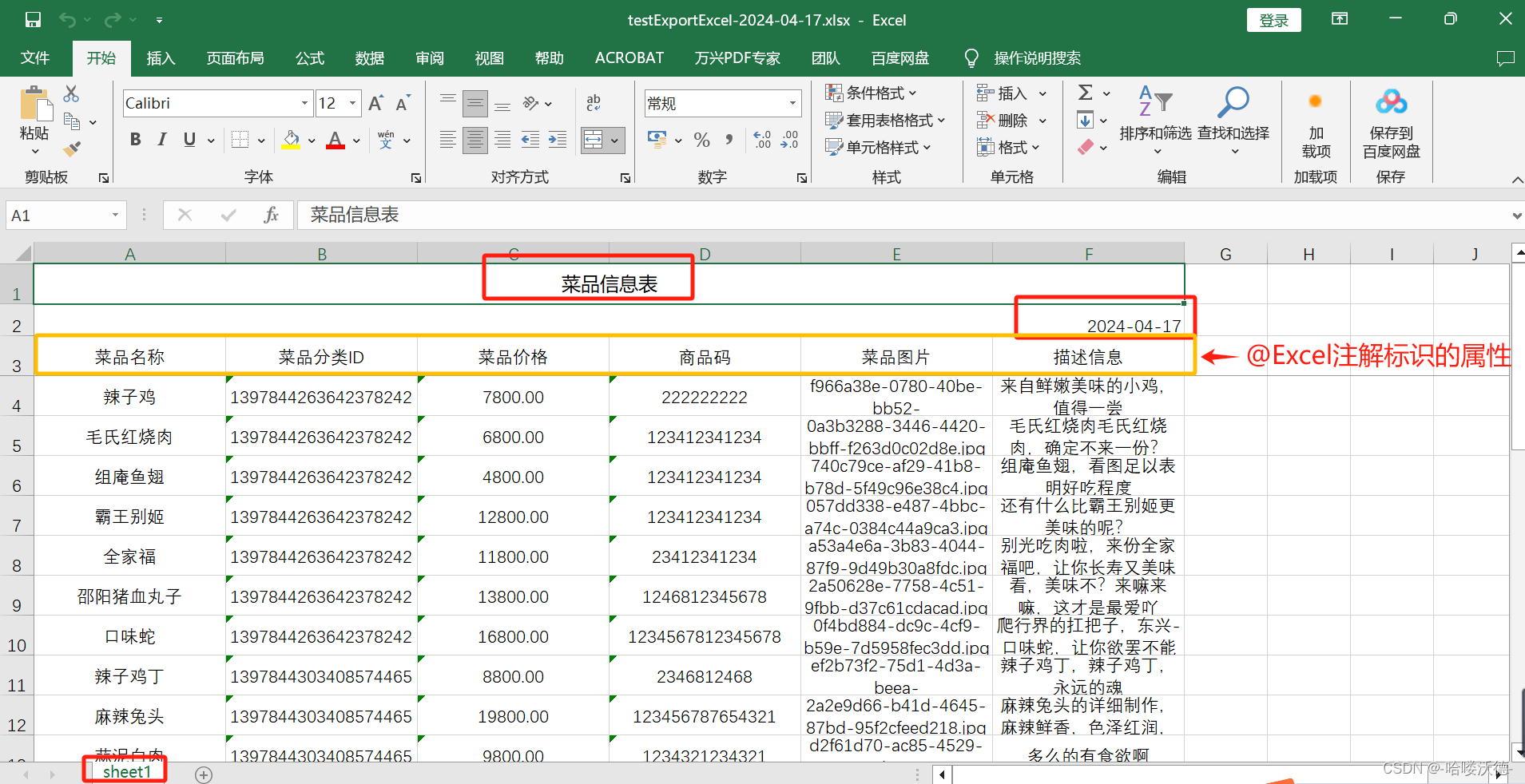
Task: Align text to the right
Action: point(502,141)
